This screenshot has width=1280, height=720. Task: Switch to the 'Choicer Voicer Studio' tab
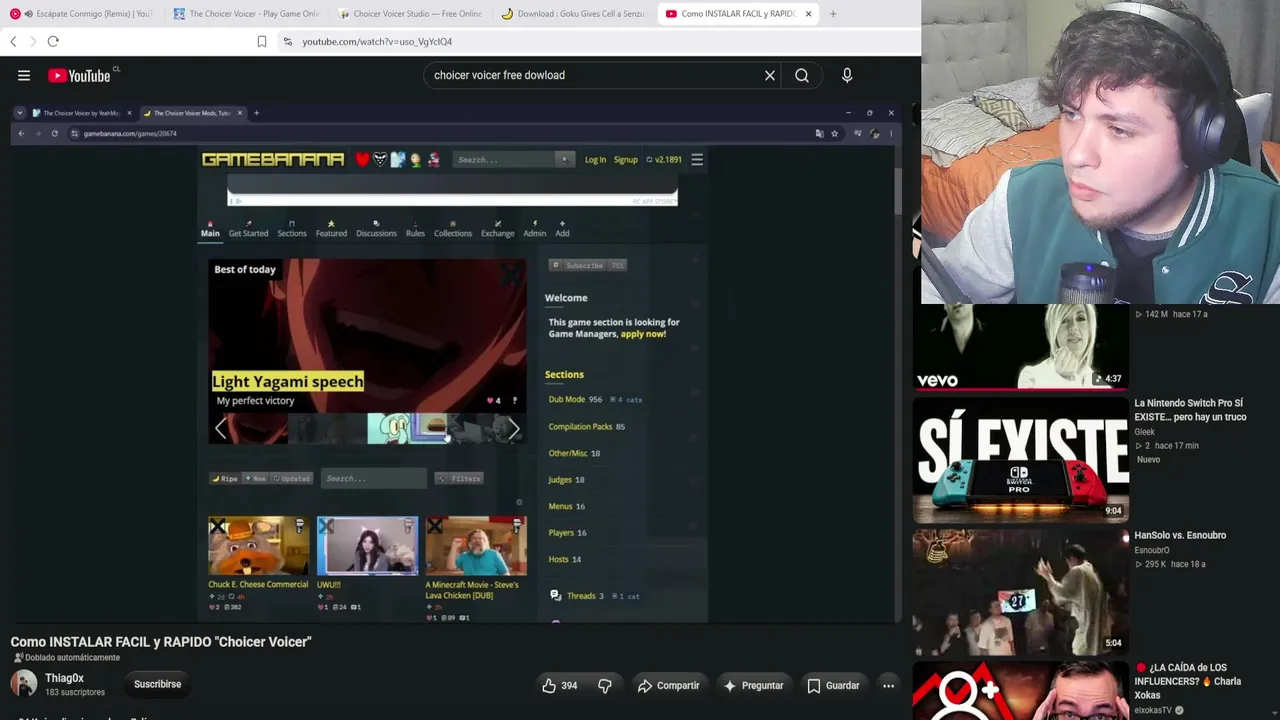(x=410, y=14)
